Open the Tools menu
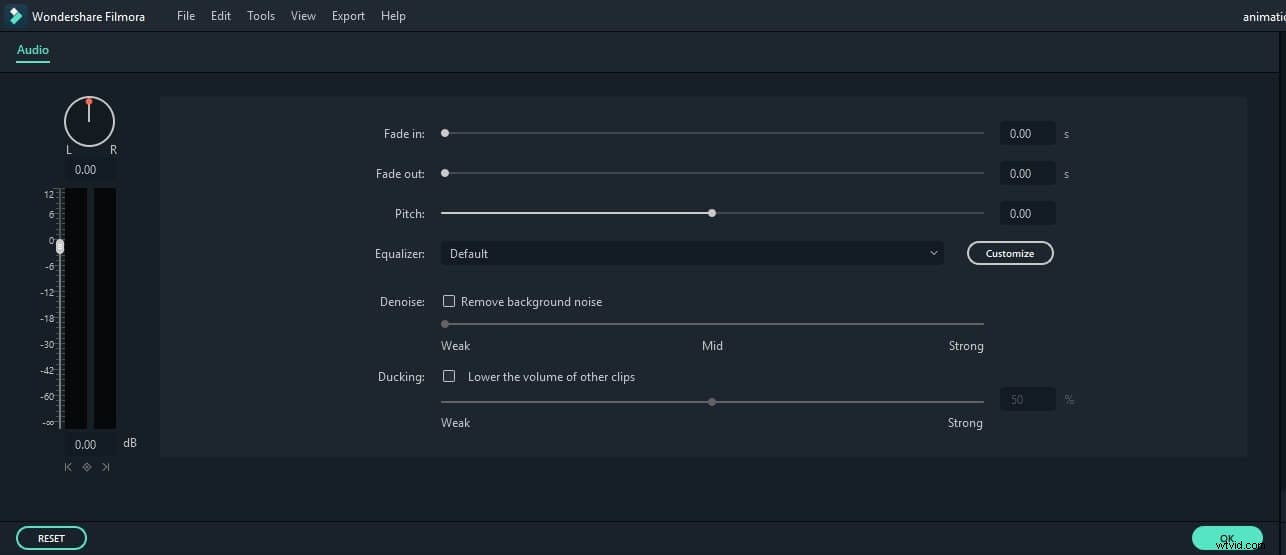 click(261, 16)
